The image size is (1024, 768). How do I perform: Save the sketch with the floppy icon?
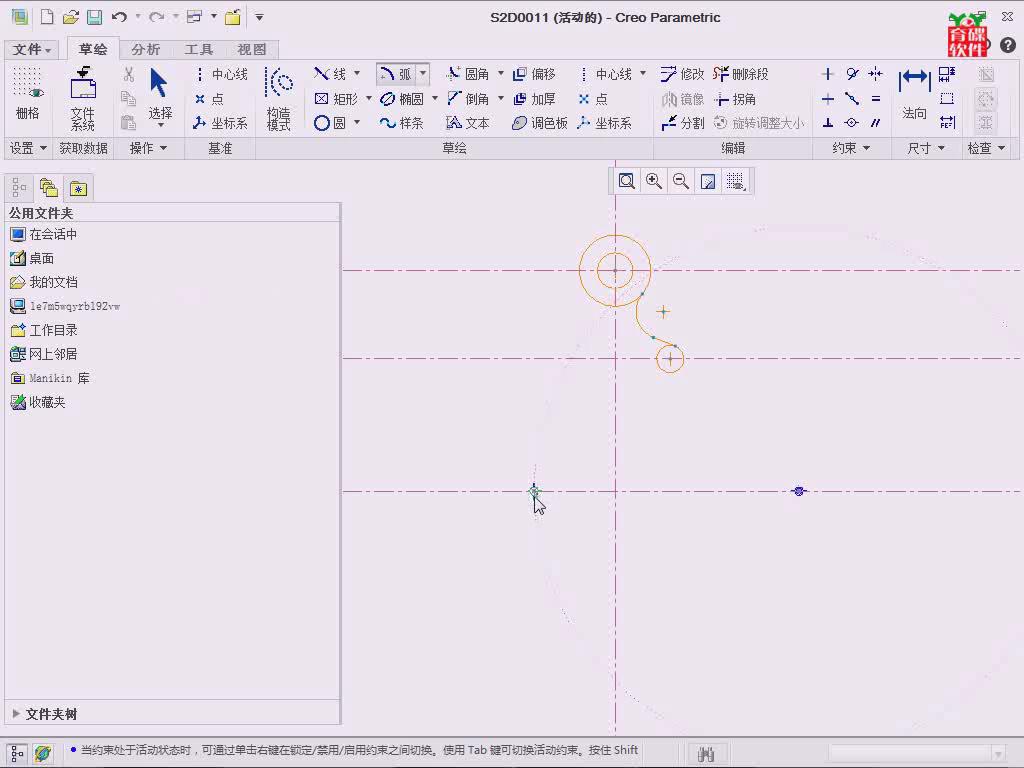tap(94, 17)
